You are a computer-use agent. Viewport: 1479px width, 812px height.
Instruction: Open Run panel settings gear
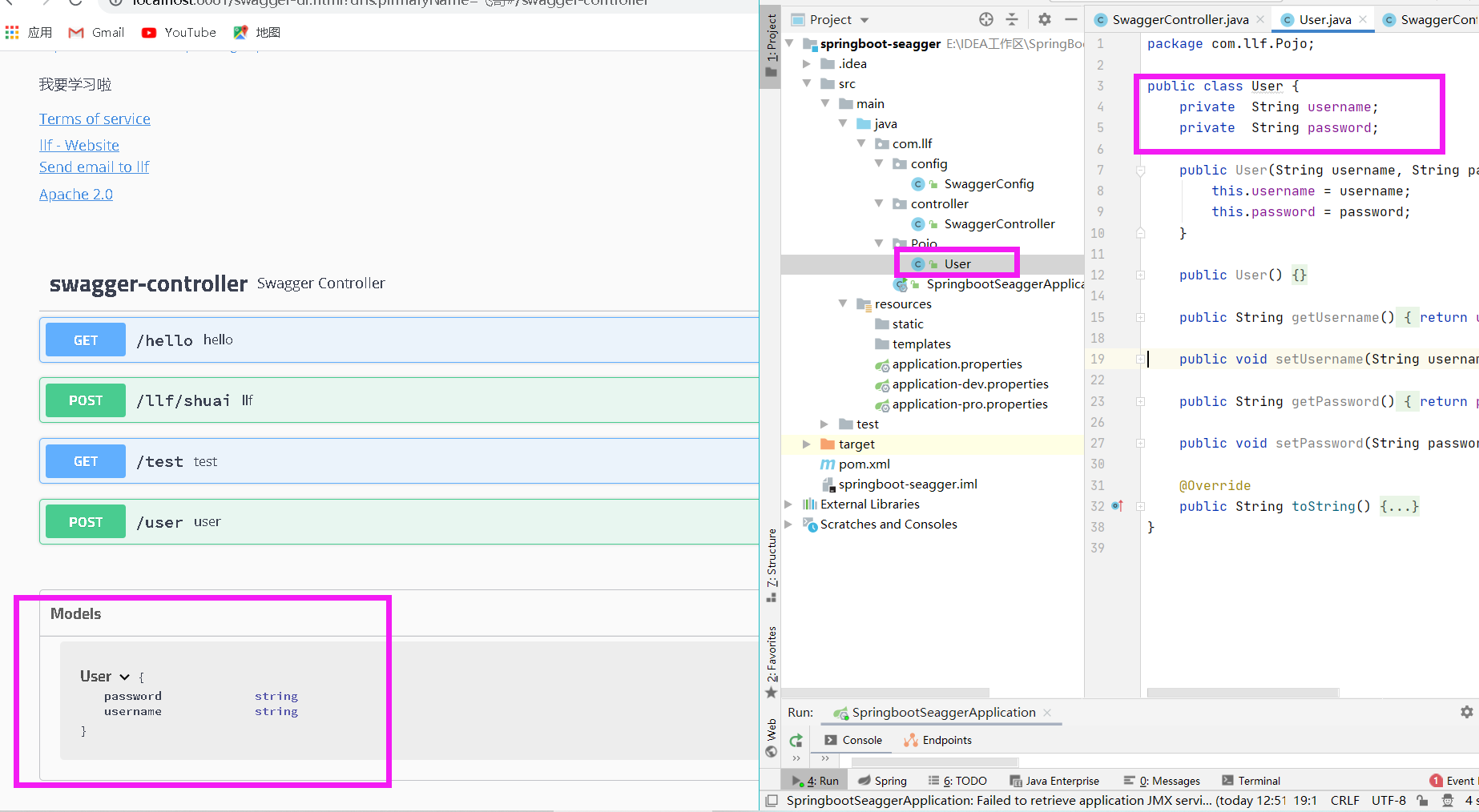click(x=1467, y=712)
